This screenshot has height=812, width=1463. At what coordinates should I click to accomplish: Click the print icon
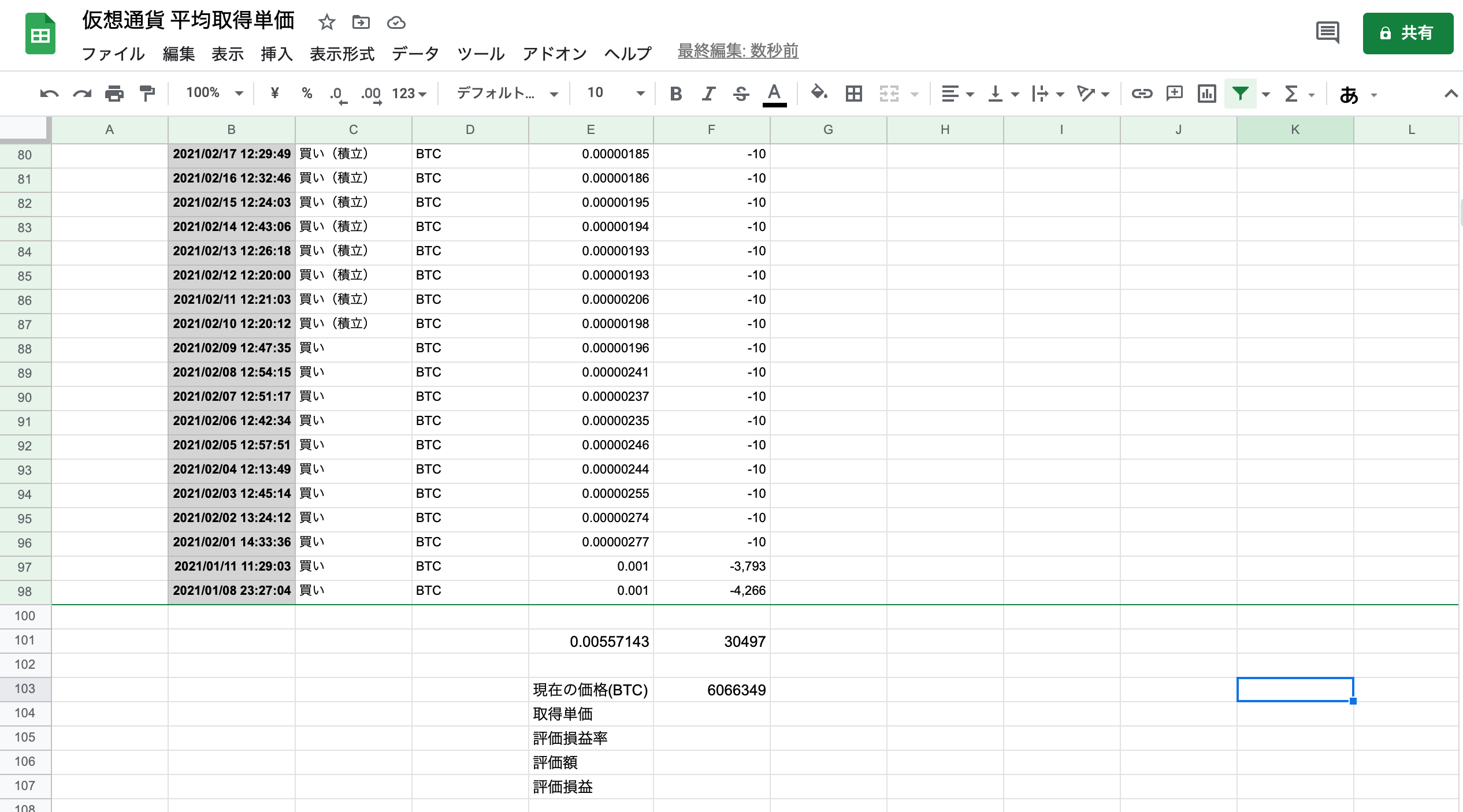tap(114, 94)
